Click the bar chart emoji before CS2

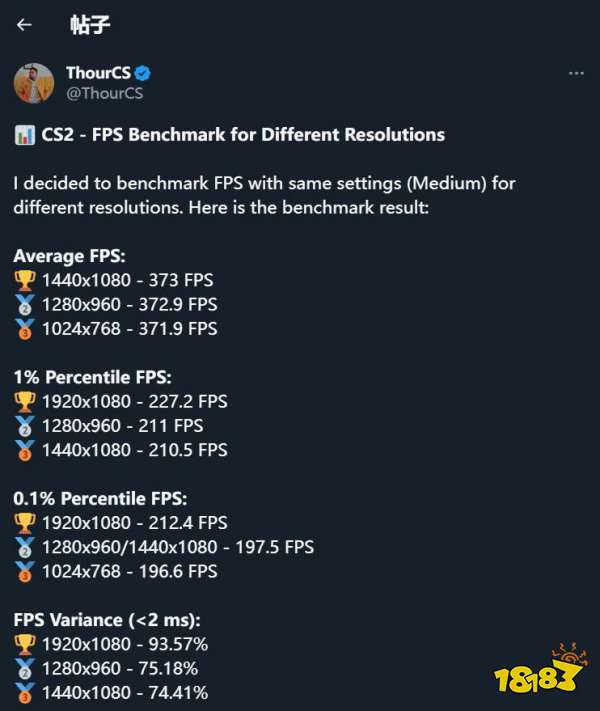(25, 135)
